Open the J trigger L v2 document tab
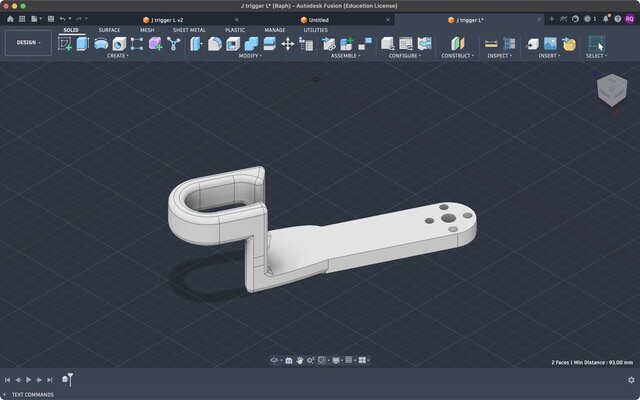This screenshot has width=640, height=400. [163, 20]
